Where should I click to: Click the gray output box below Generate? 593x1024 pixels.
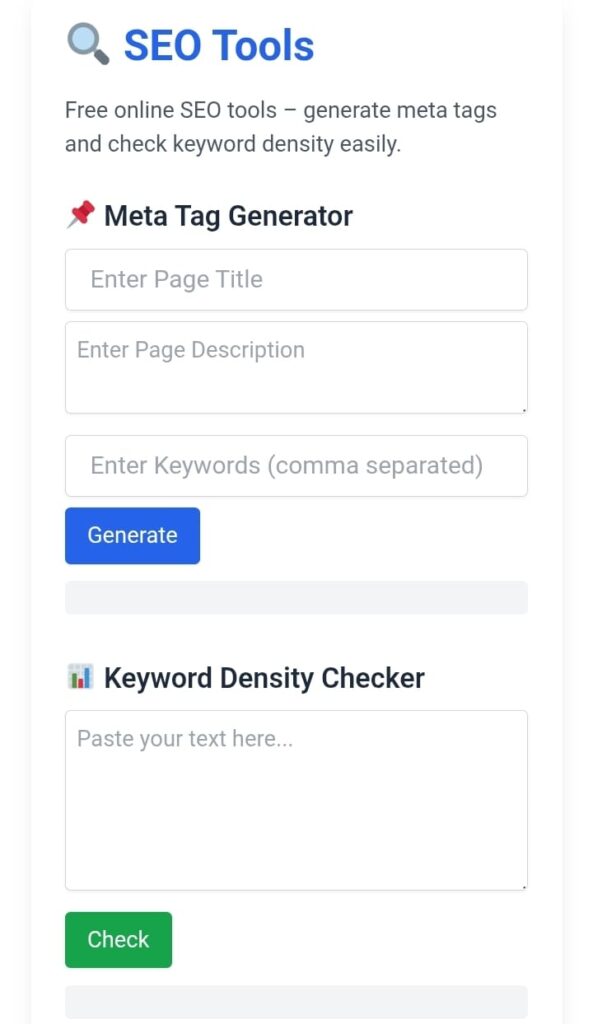point(296,598)
